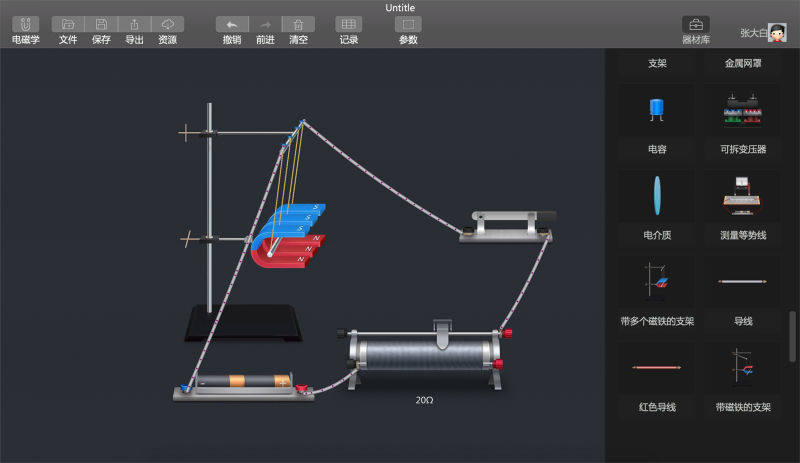Click the 导出 export icon
The width and height of the screenshot is (800, 463).
[134, 24]
